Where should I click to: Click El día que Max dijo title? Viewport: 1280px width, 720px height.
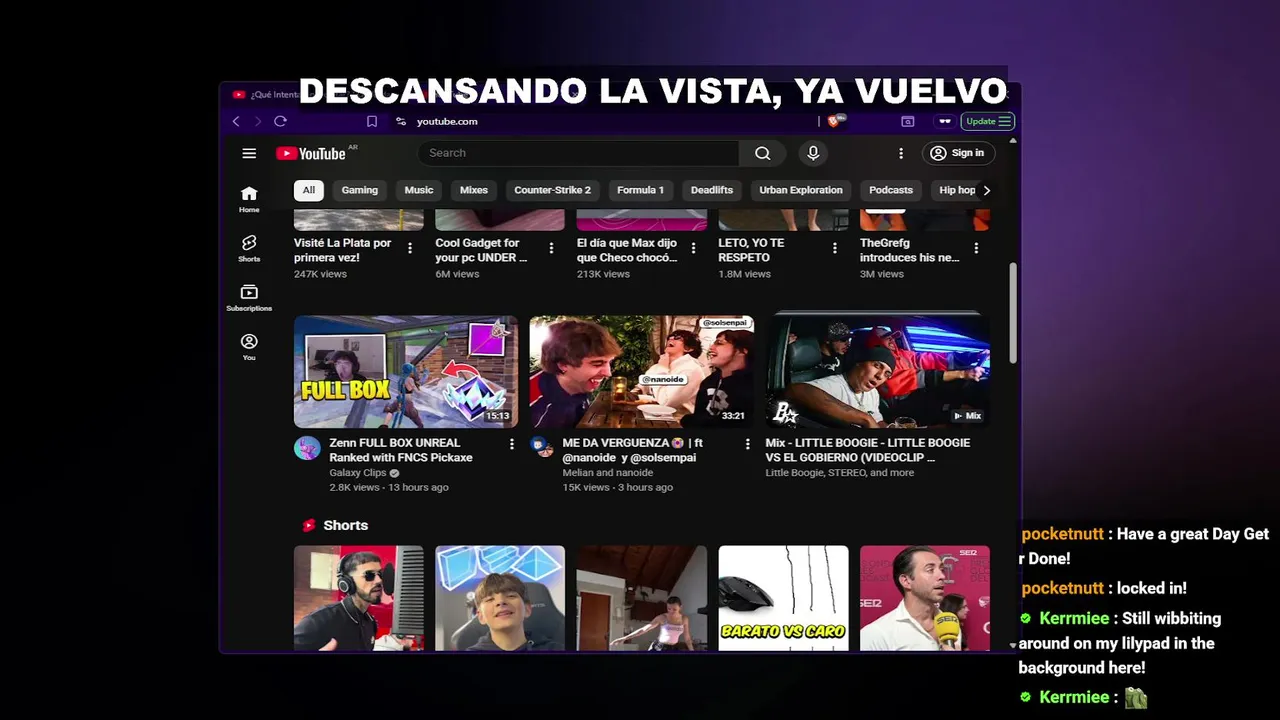[627, 250]
